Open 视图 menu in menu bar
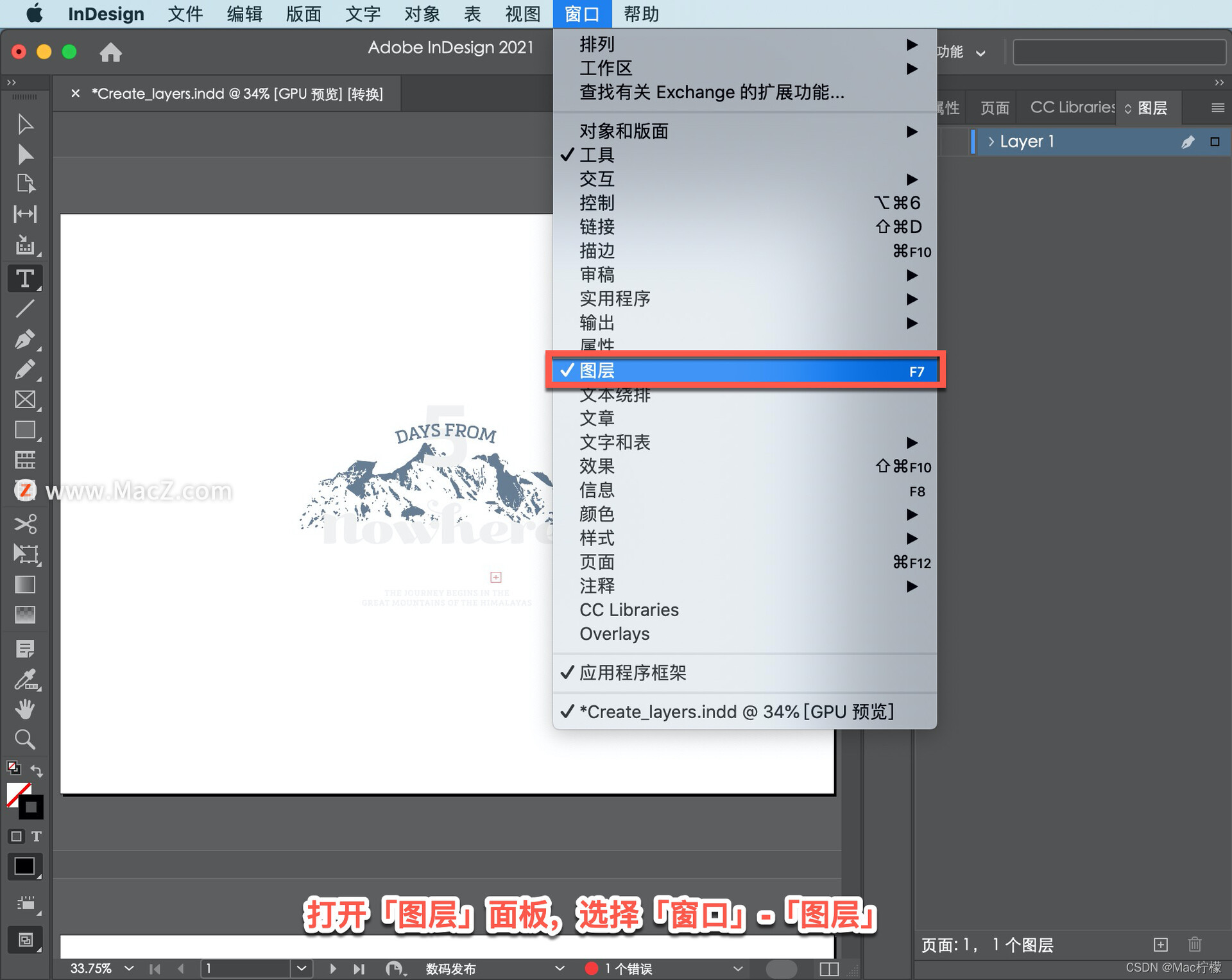Screen dimensions: 1232x980 point(522,13)
